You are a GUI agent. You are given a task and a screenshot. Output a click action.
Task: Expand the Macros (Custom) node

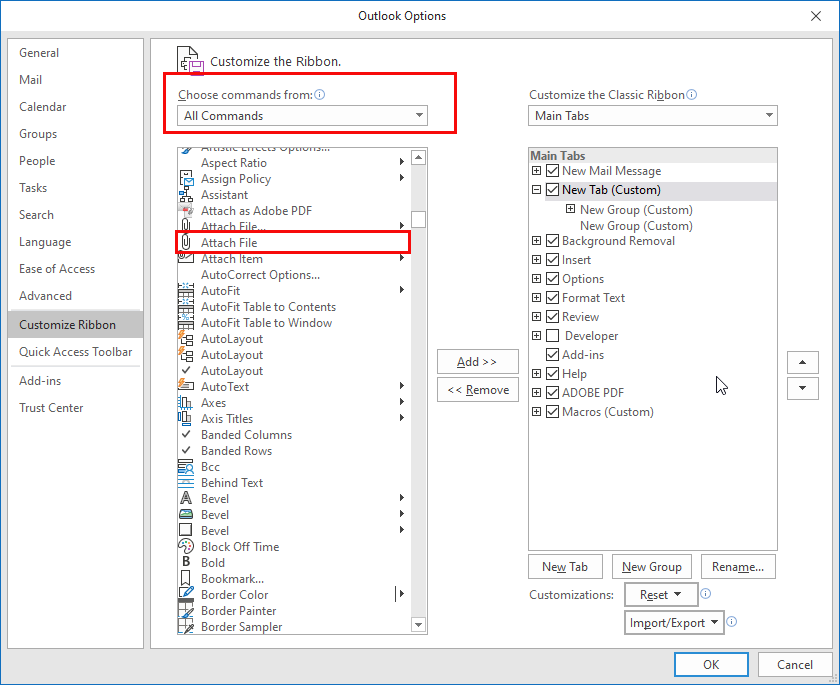click(x=536, y=411)
